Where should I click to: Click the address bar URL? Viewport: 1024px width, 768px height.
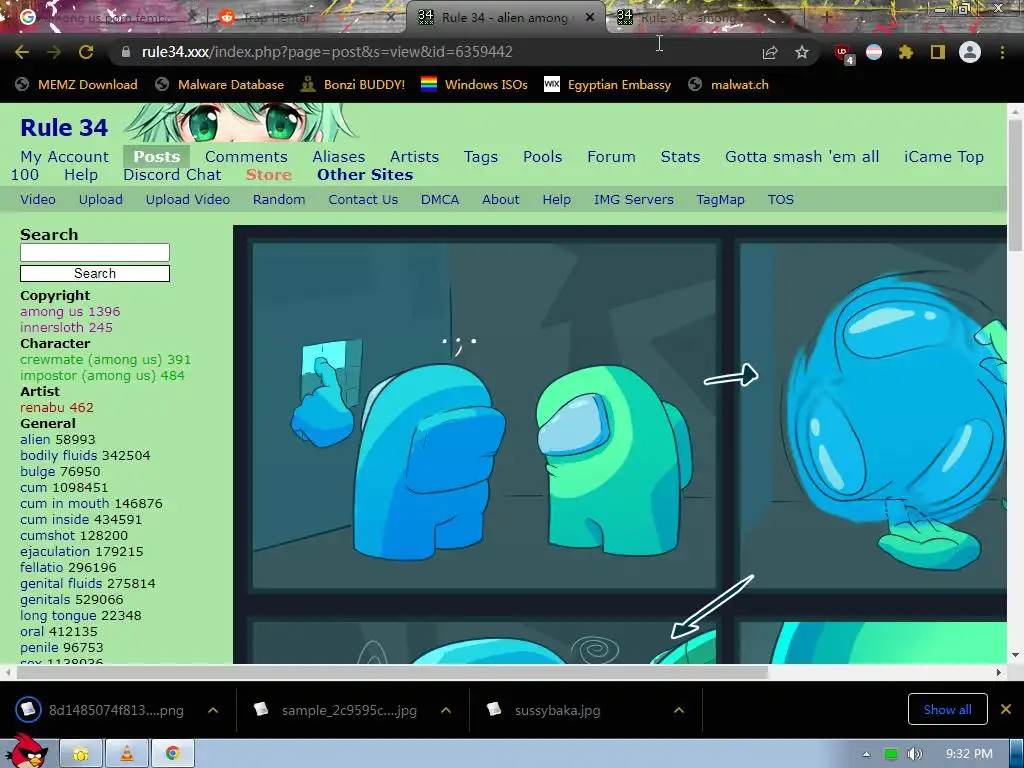click(327, 52)
